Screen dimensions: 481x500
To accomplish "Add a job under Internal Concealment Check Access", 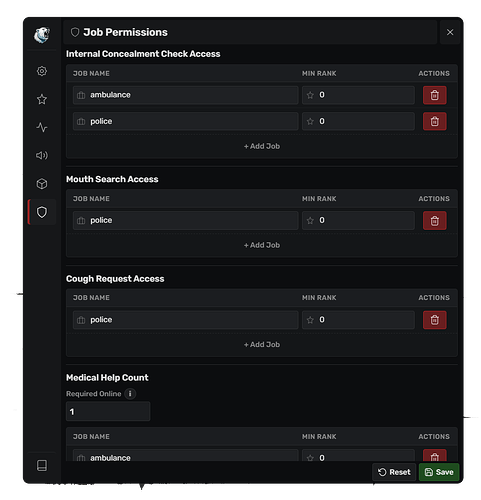I will [x=262, y=146].
